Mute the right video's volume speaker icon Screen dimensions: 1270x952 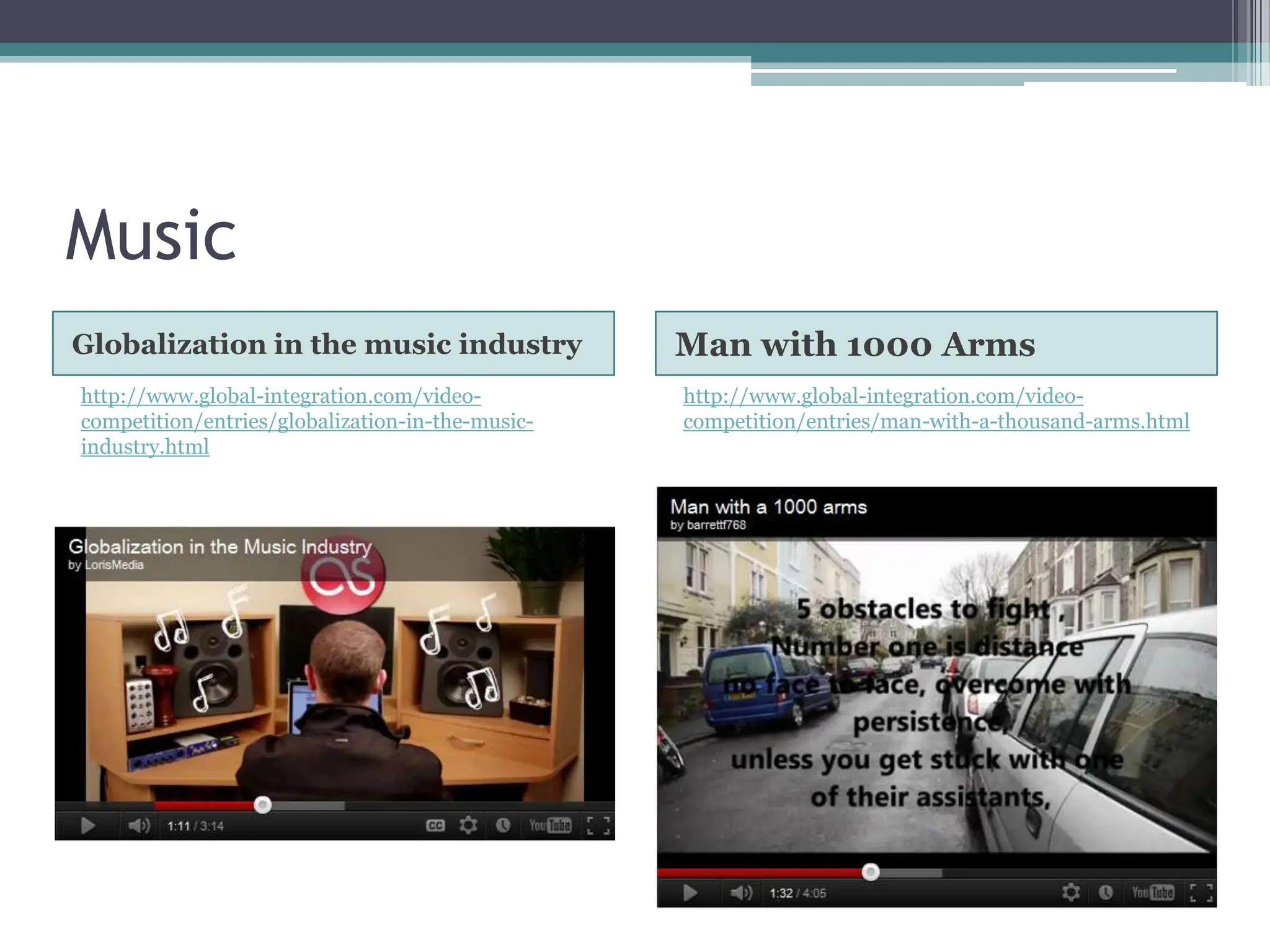pyautogui.click(x=740, y=892)
